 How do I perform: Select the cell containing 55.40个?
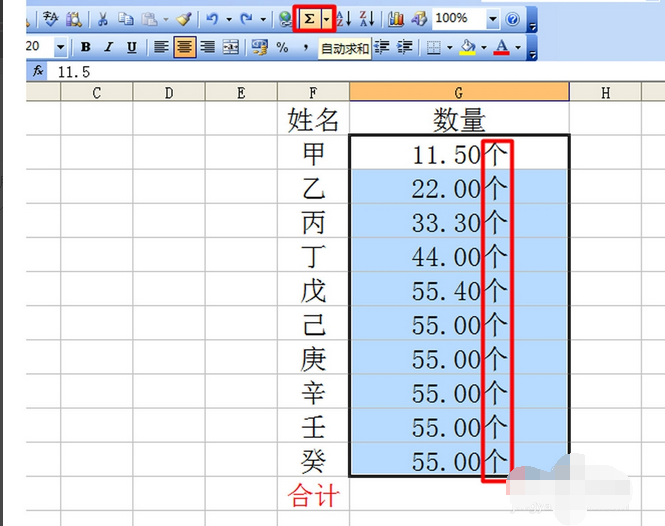(x=459, y=289)
